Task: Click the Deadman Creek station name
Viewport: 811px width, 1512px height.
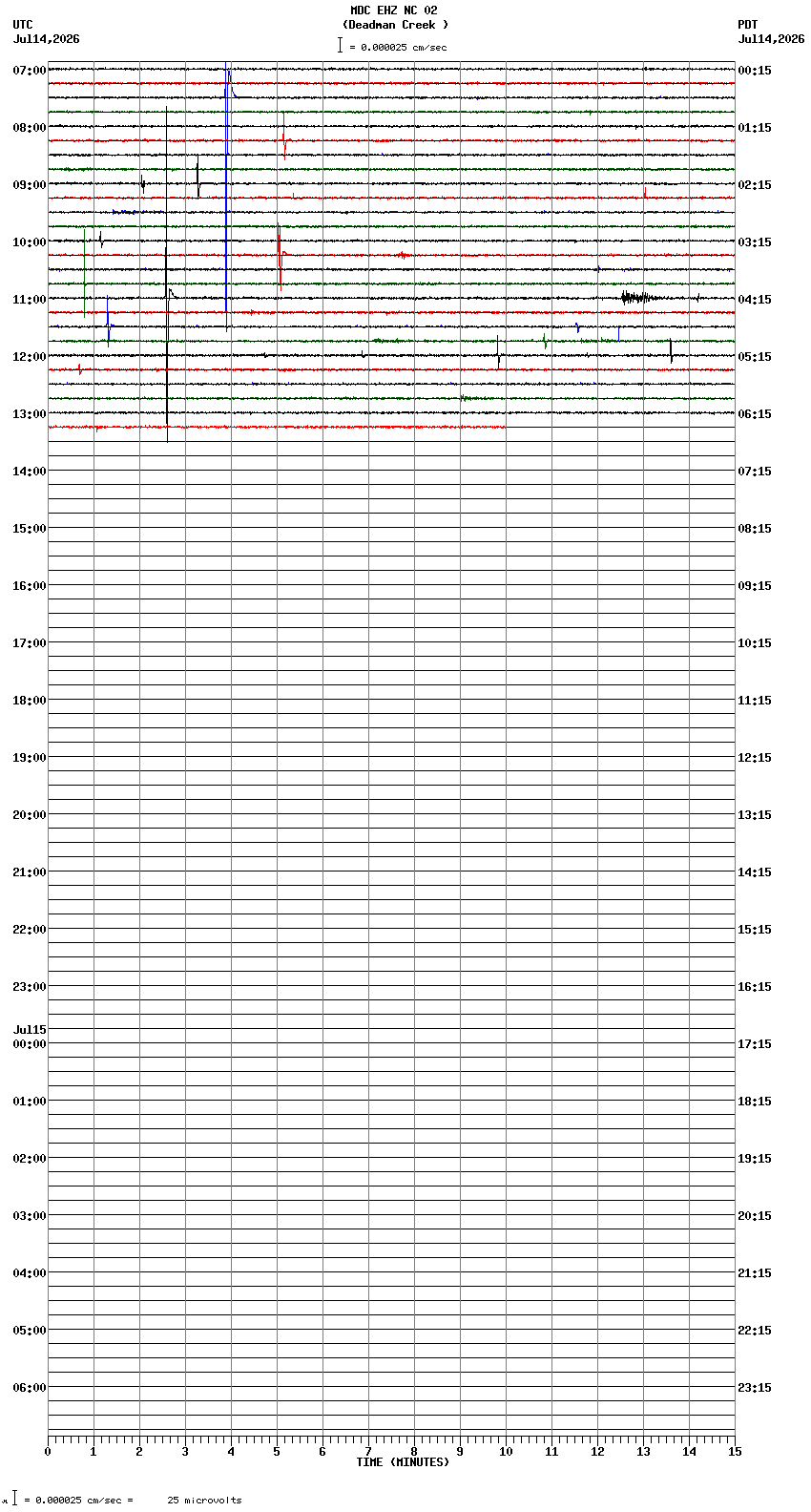Action: point(395,25)
